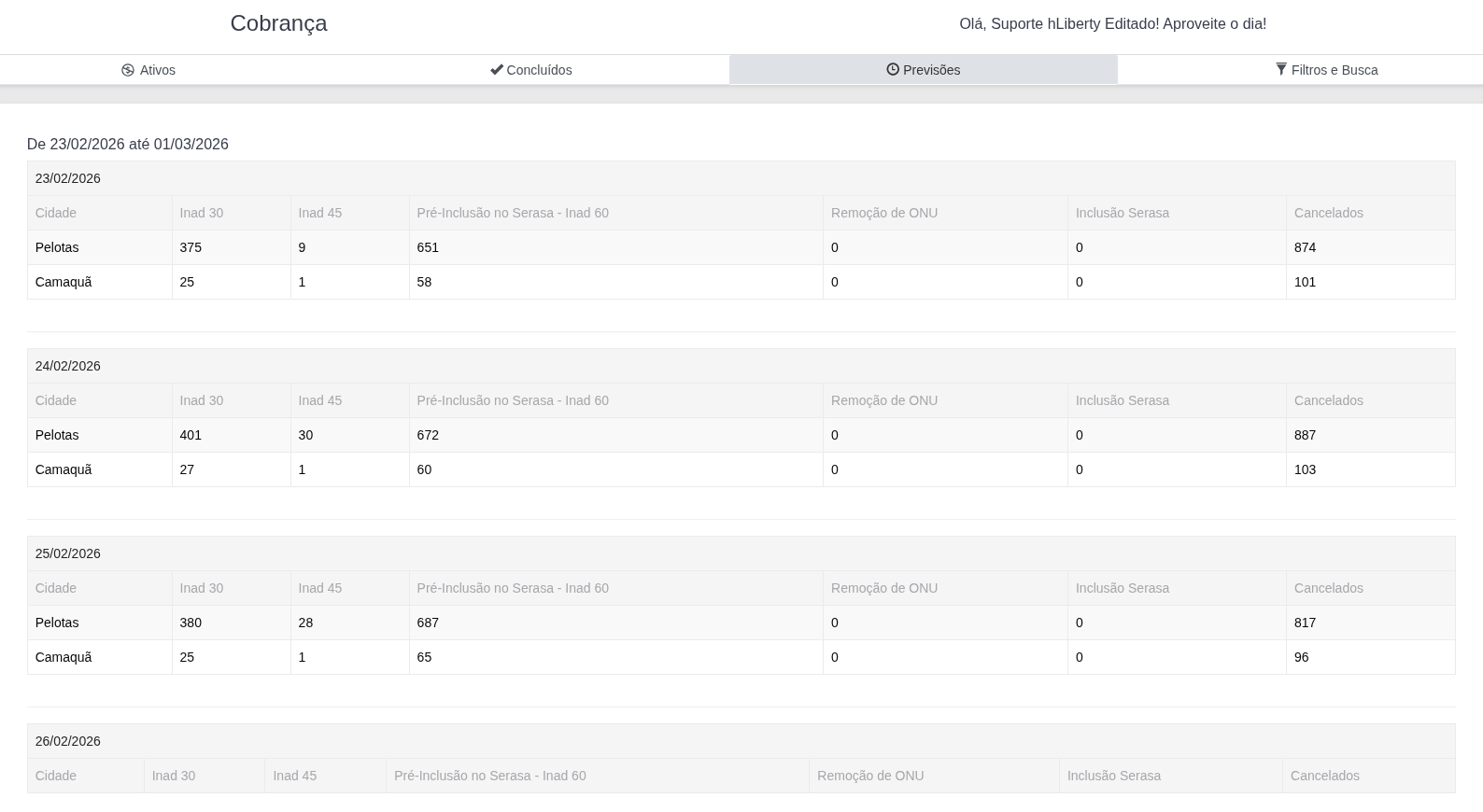Viewport: 1483px width, 812px height.
Task: Click the Ativos tab icon
Action: pos(128,70)
